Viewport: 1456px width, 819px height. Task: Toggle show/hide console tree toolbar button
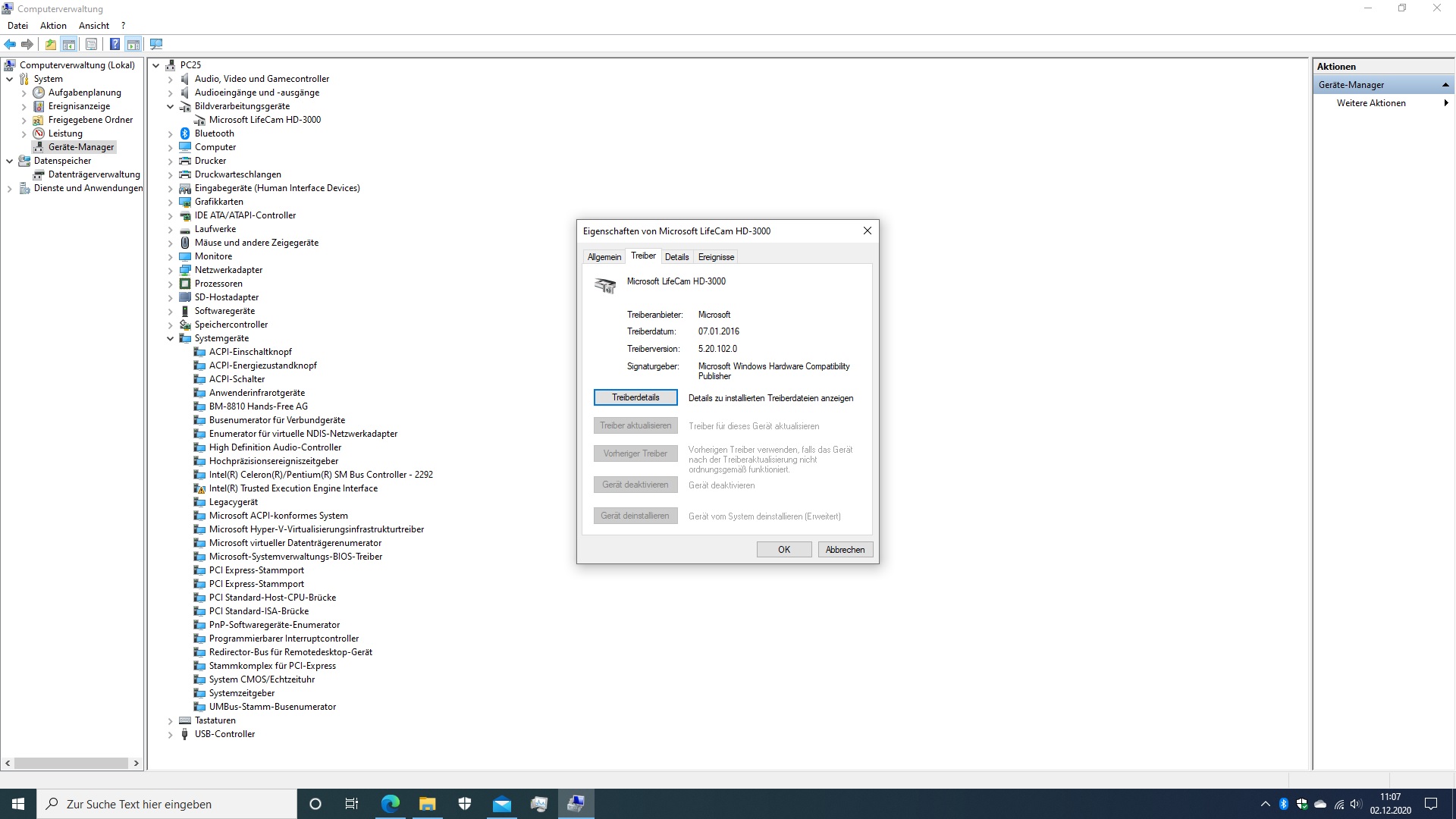pos(69,44)
